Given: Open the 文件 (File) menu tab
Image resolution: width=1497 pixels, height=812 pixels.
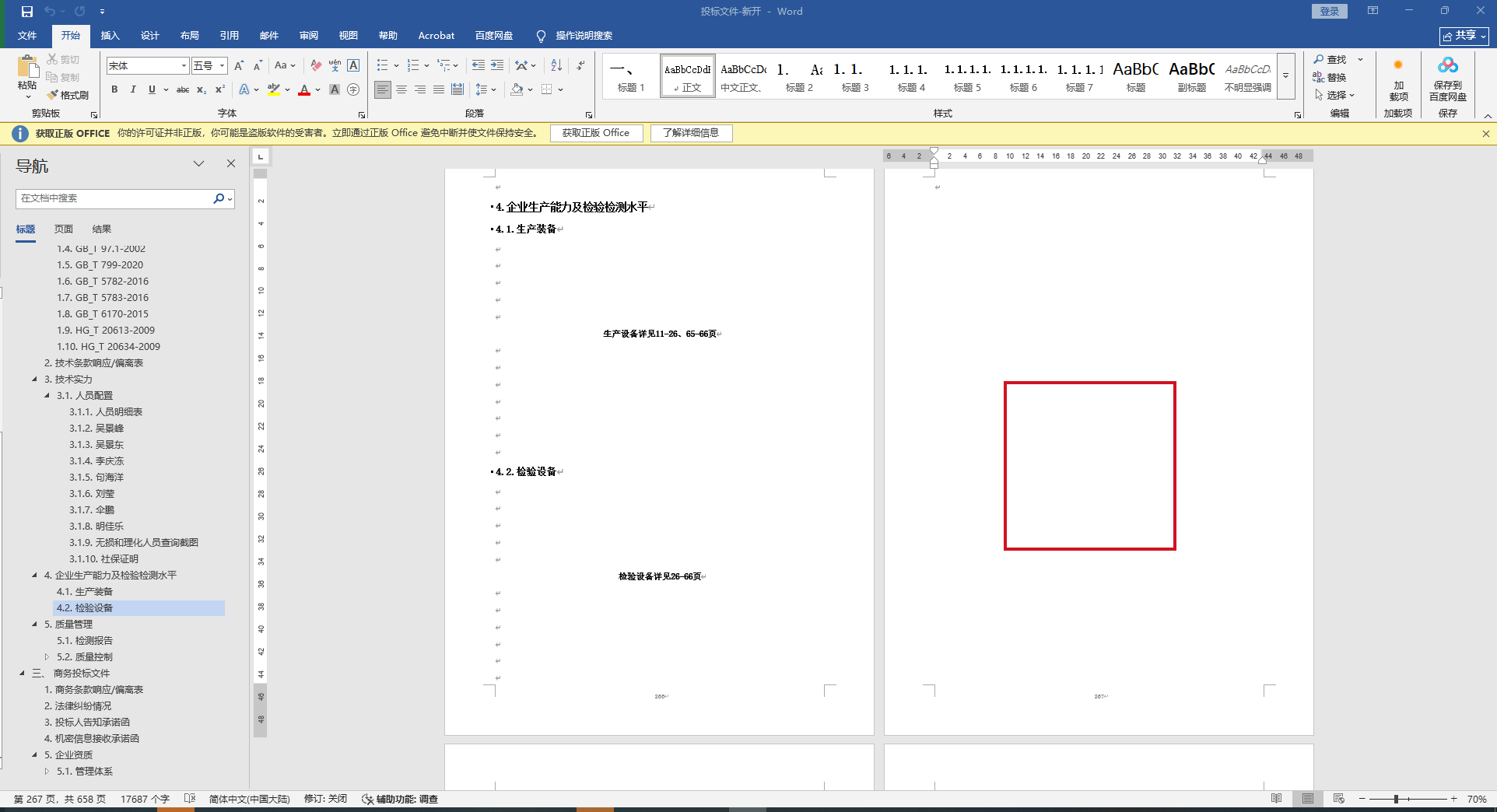Looking at the screenshot, I should [27, 36].
